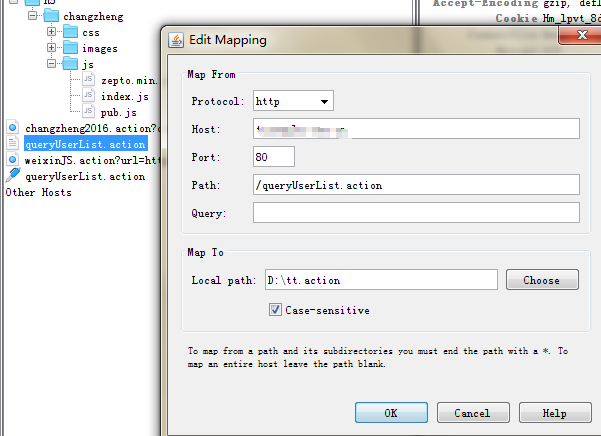601x436 pixels.
Task: Select the Other Hosts node
Action: tap(38, 192)
